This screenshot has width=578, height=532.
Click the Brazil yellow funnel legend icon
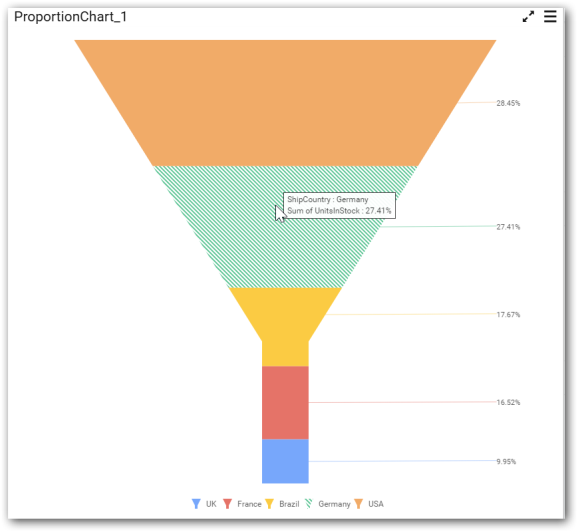tap(269, 504)
